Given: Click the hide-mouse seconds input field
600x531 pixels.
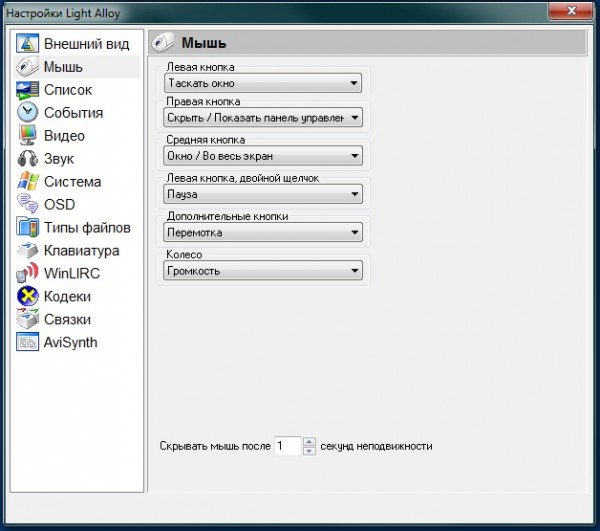Looking at the screenshot, I should coord(288,446).
